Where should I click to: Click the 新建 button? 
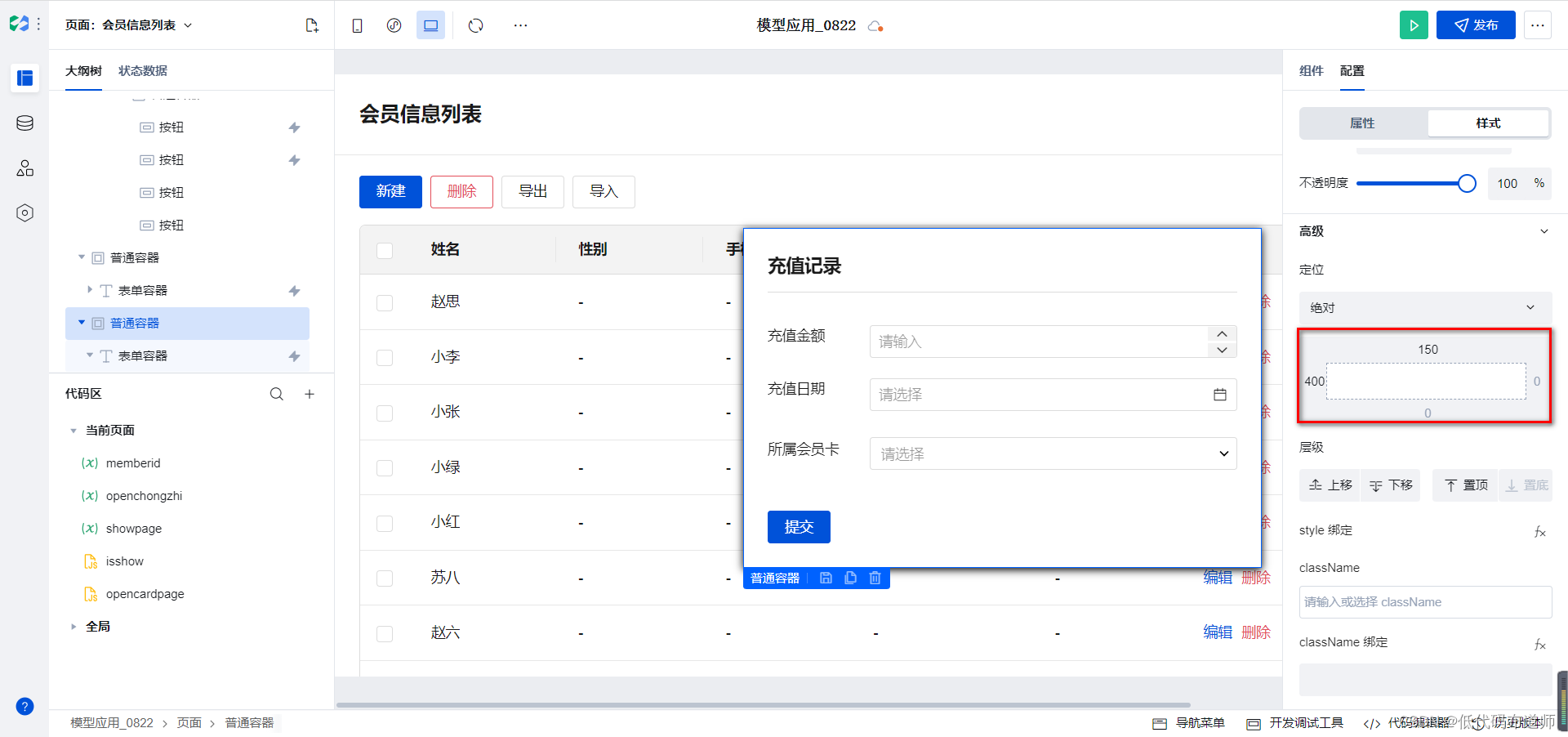(x=390, y=191)
